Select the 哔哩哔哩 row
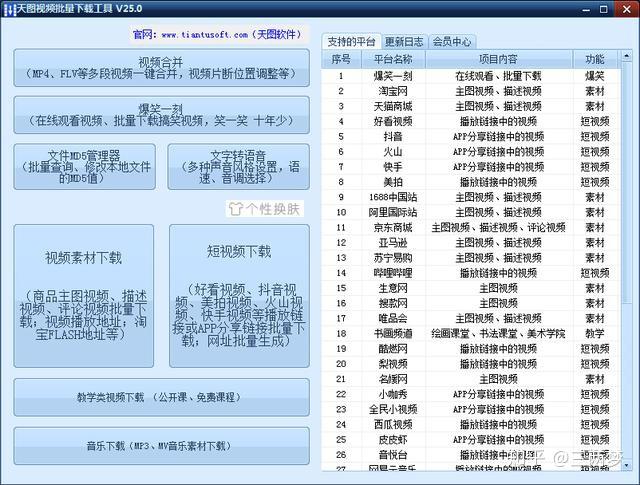Screen dimensions: 640x485 coord(471,273)
